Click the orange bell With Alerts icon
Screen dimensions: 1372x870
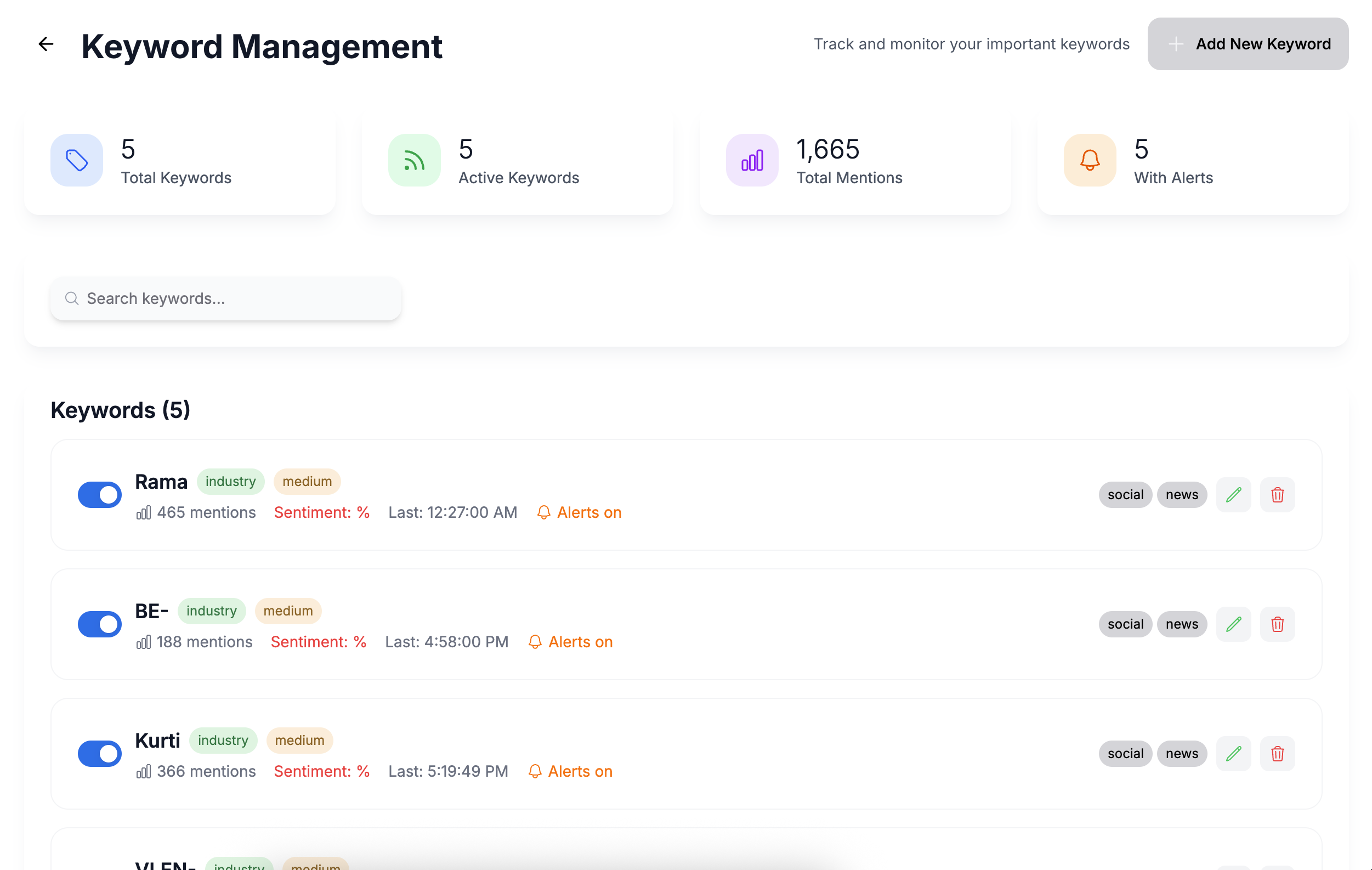pyautogui.click(x=1090, y=160)
